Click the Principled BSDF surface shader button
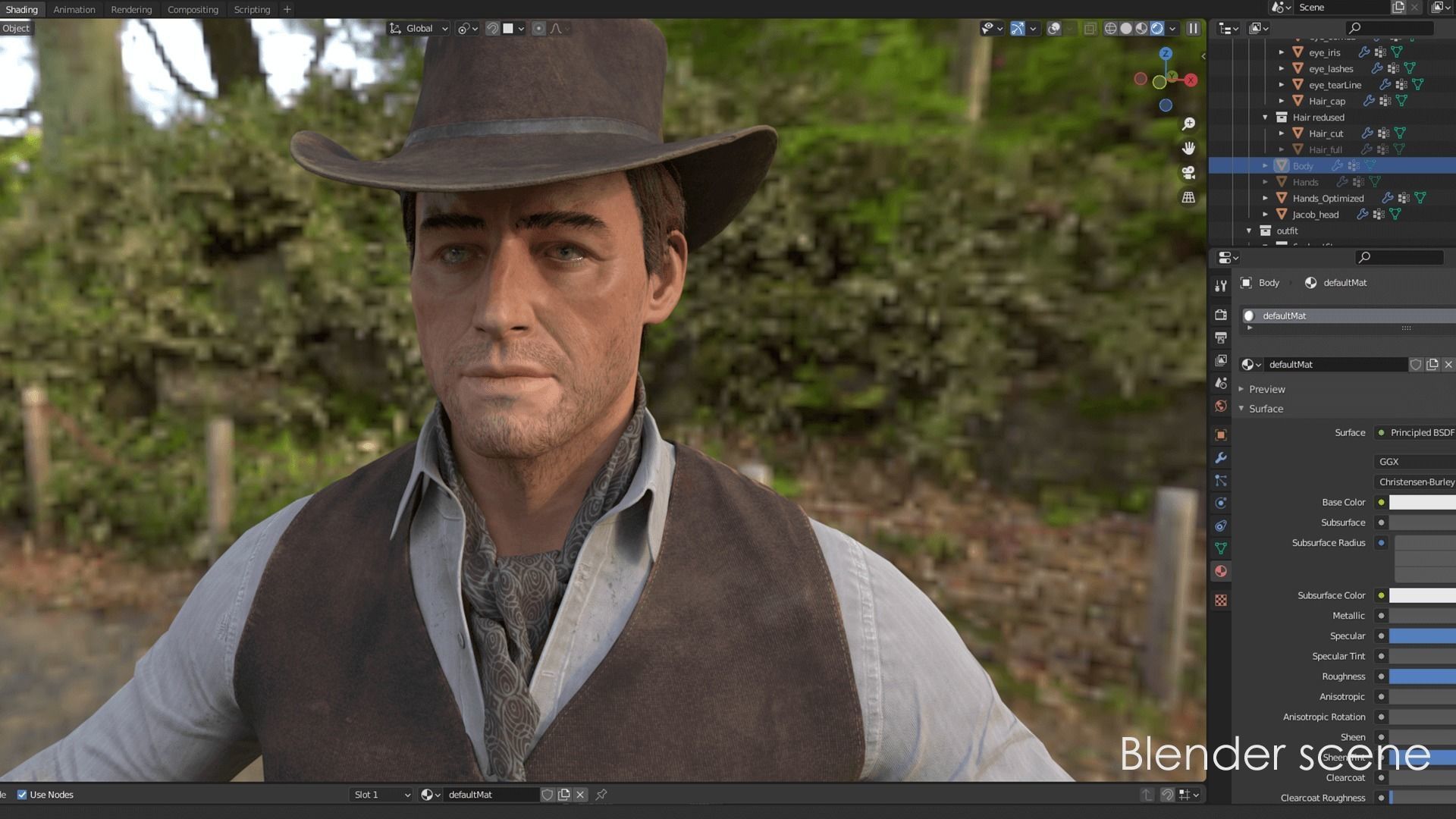This screenshot has width=1456, height=819. (x=1415, y=432)
